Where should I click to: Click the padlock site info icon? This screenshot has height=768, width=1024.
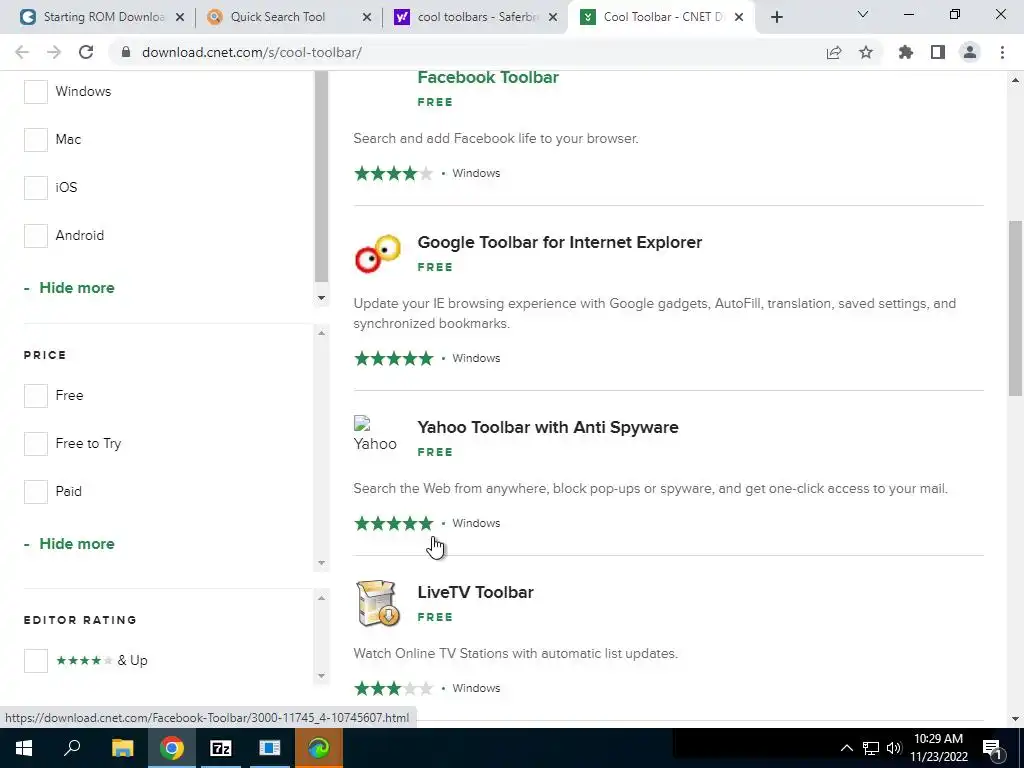[126, 52]
